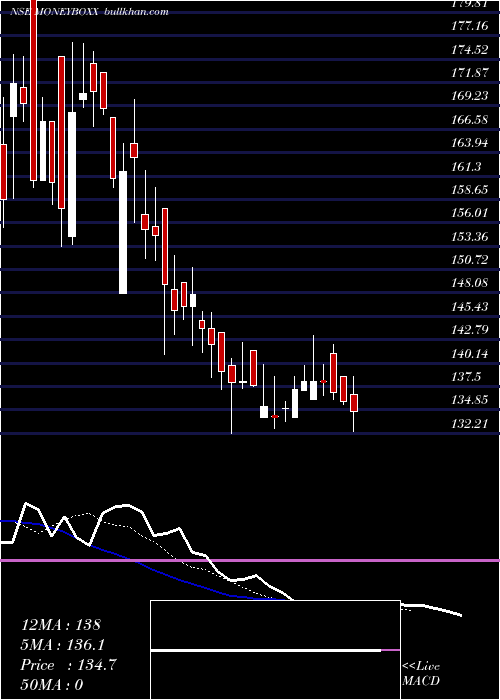Click the 137.5 price axis label

click(x=466, y=377)
